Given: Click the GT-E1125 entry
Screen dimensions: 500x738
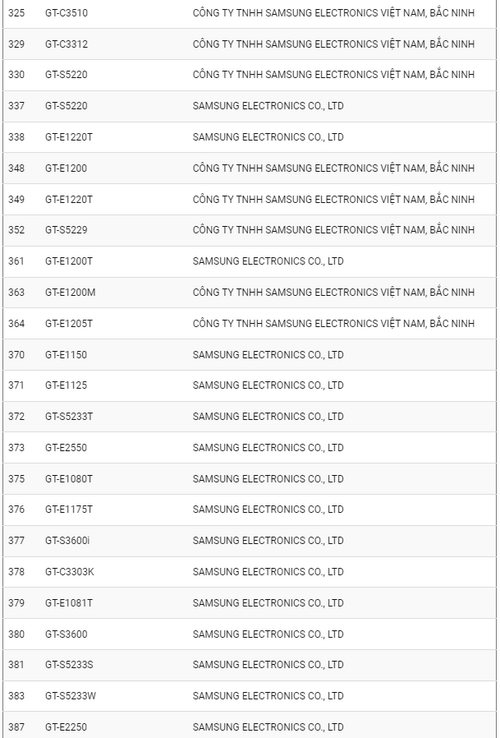Looking at the screenshot, I should tap(66, 385).
